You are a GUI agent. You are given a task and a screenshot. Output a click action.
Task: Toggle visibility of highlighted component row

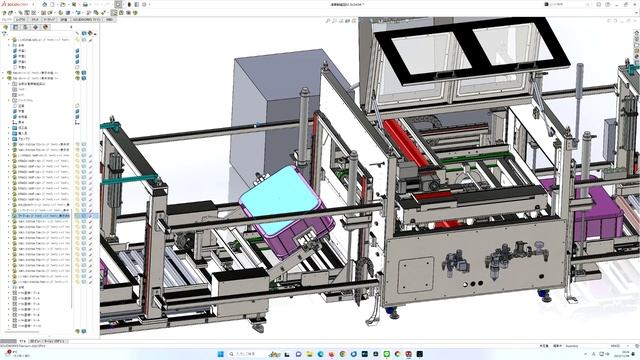click(78, 216)
